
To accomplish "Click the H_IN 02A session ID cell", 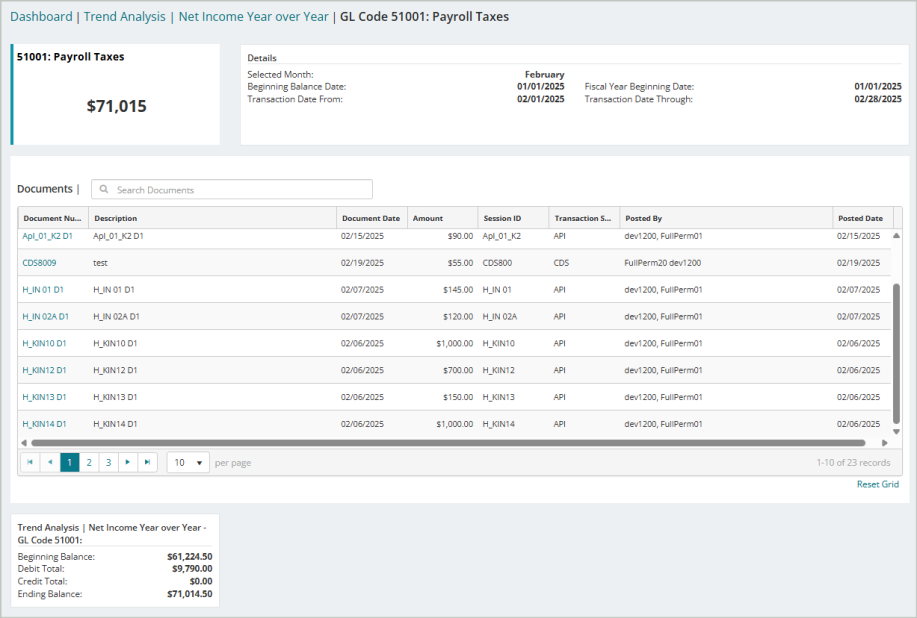I will click(500, 317).
